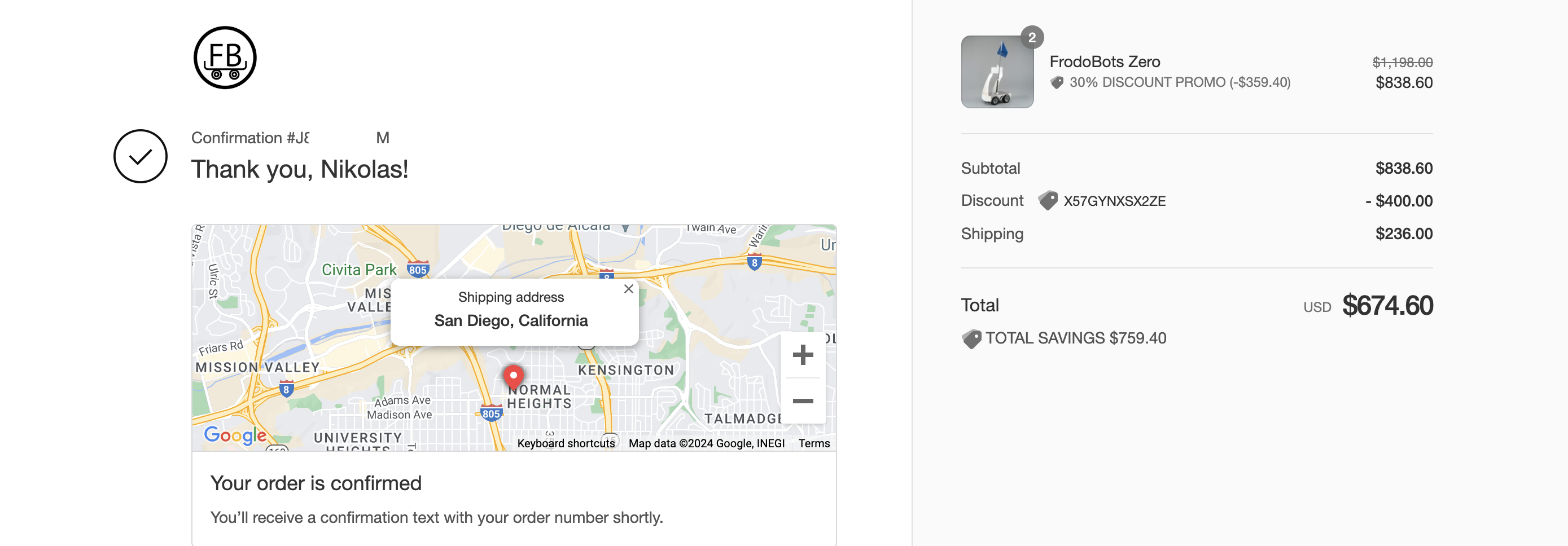Image resolution: width=1568 pixels, height=546 pixels.
Task: Zoom out on the map
Action: (x=802, y=400)
